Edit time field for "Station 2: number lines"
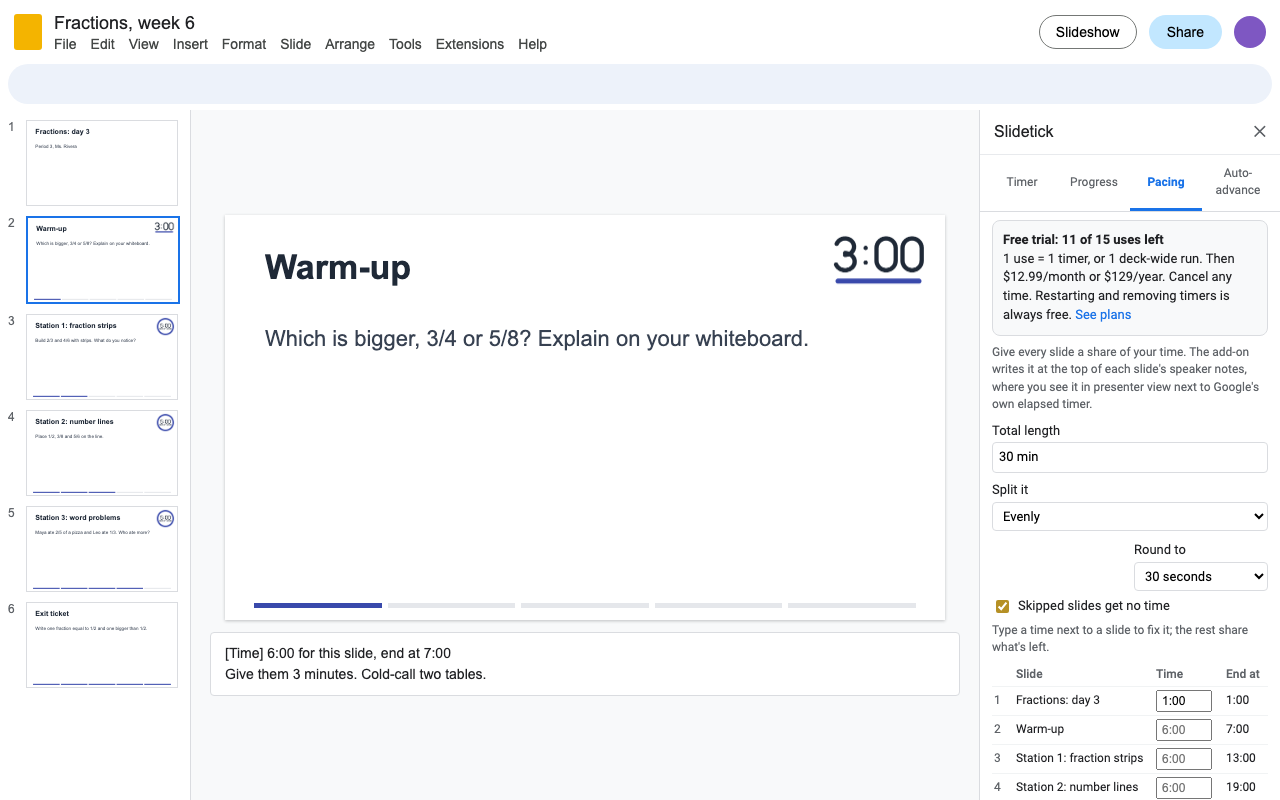The height and width of the screenshot is (800, 1280). coord(1184,788)
